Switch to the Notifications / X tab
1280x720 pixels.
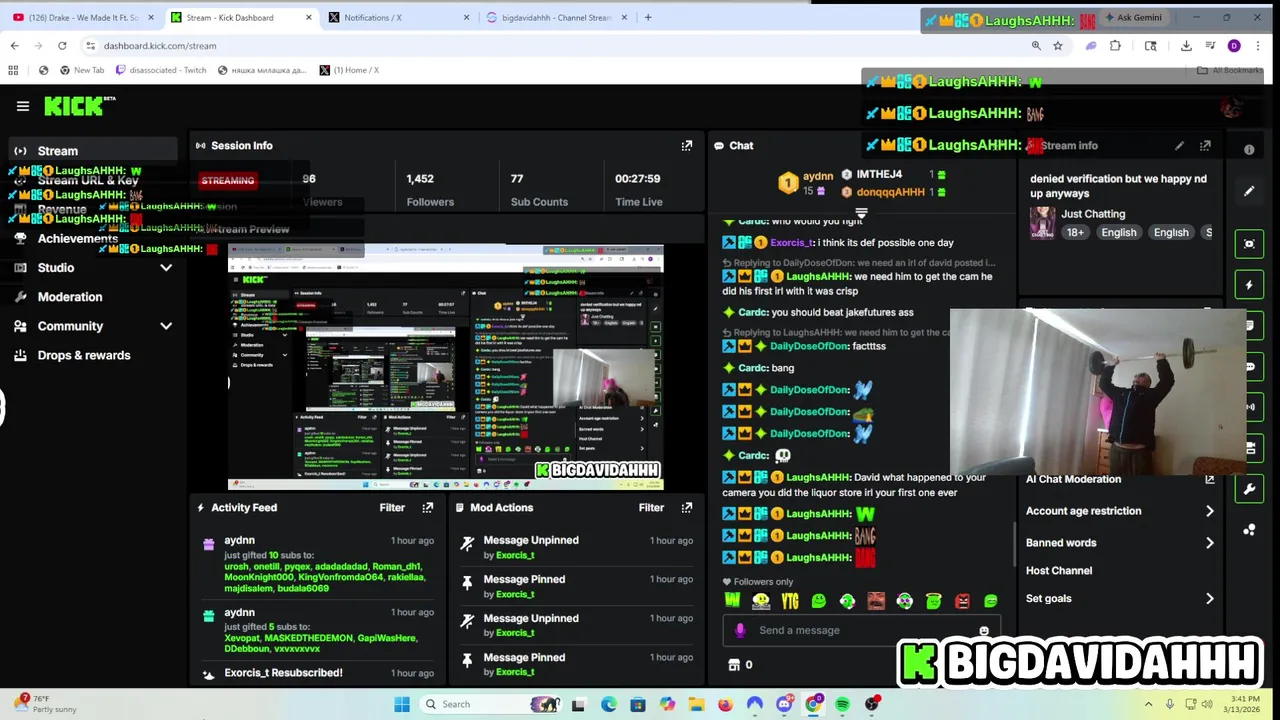coord(398,17)
